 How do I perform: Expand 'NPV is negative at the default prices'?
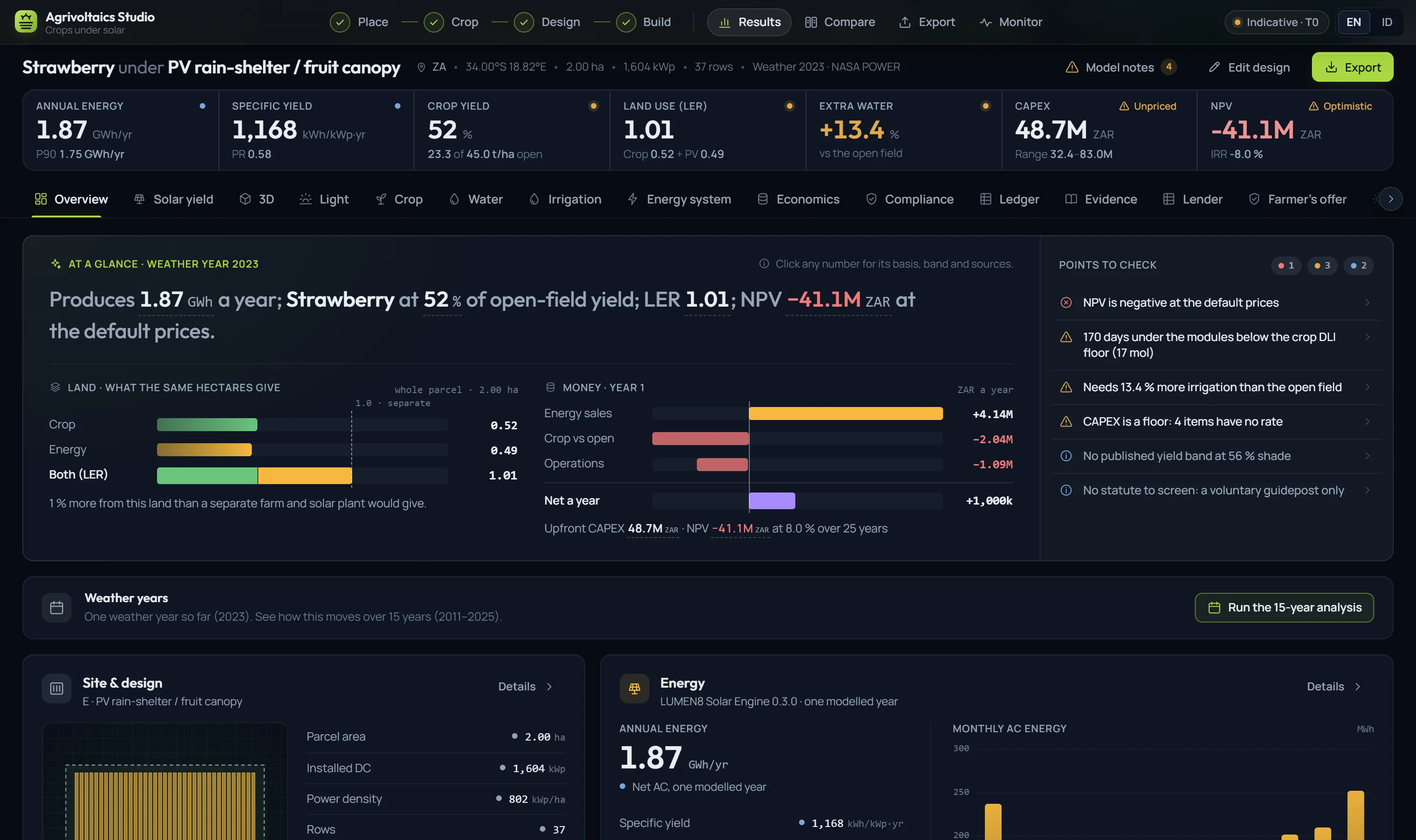1216,303
